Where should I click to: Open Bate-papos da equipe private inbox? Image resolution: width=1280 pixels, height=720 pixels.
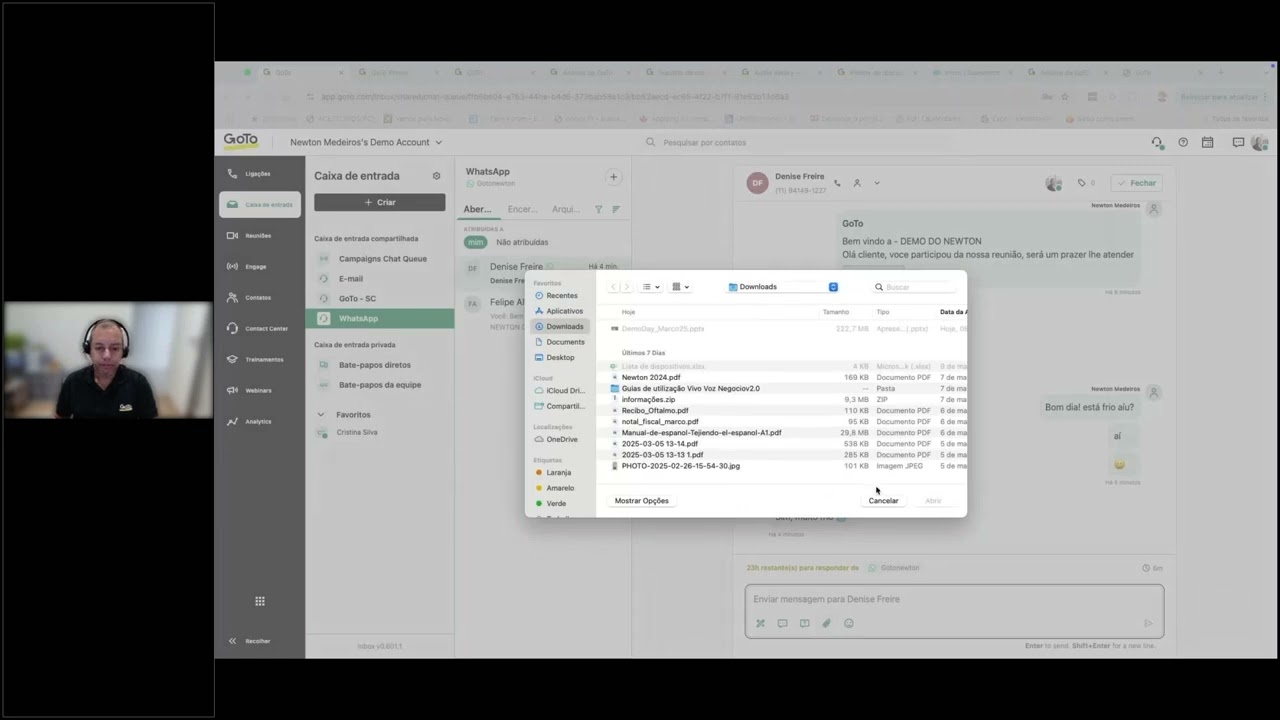tap(380, 385)
